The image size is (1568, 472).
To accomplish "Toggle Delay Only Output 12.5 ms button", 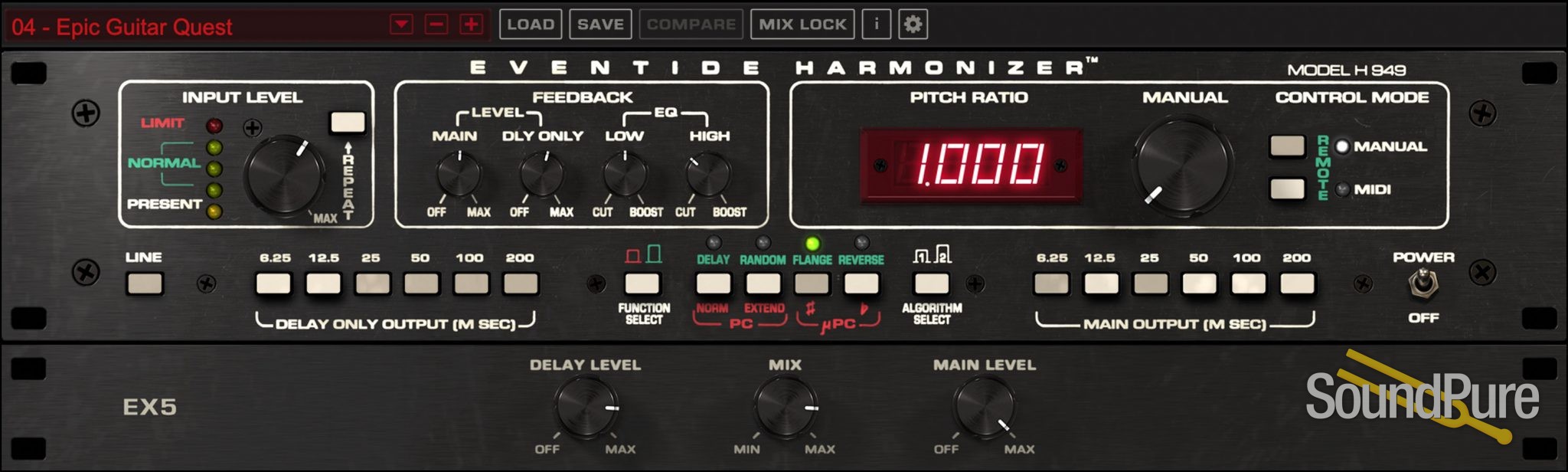I will point(323,284).
